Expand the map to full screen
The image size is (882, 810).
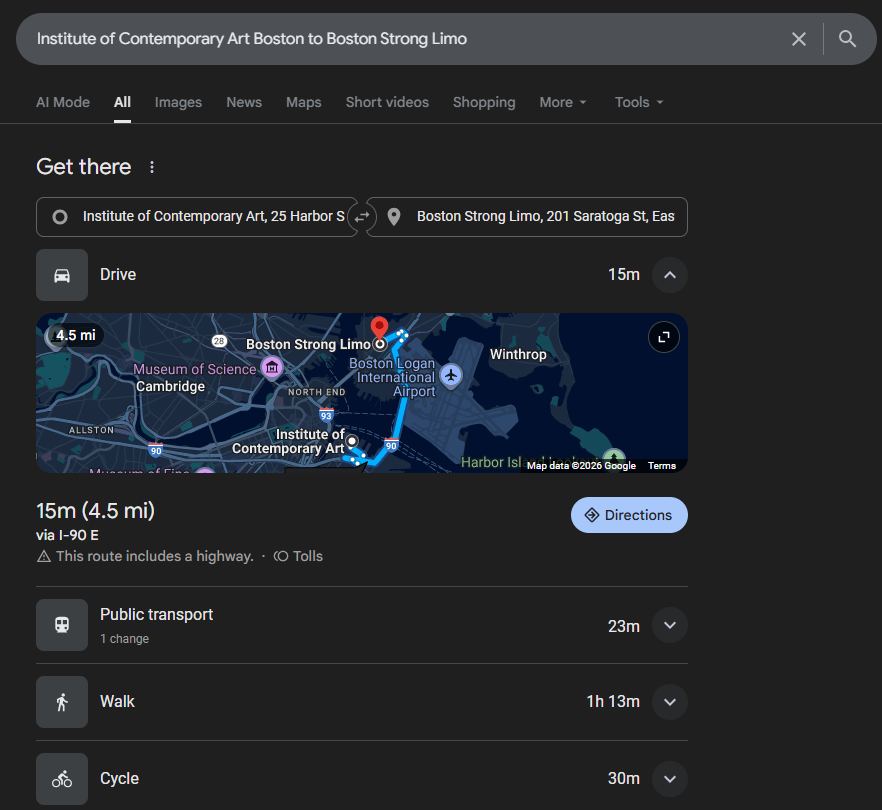click(663, 337)
